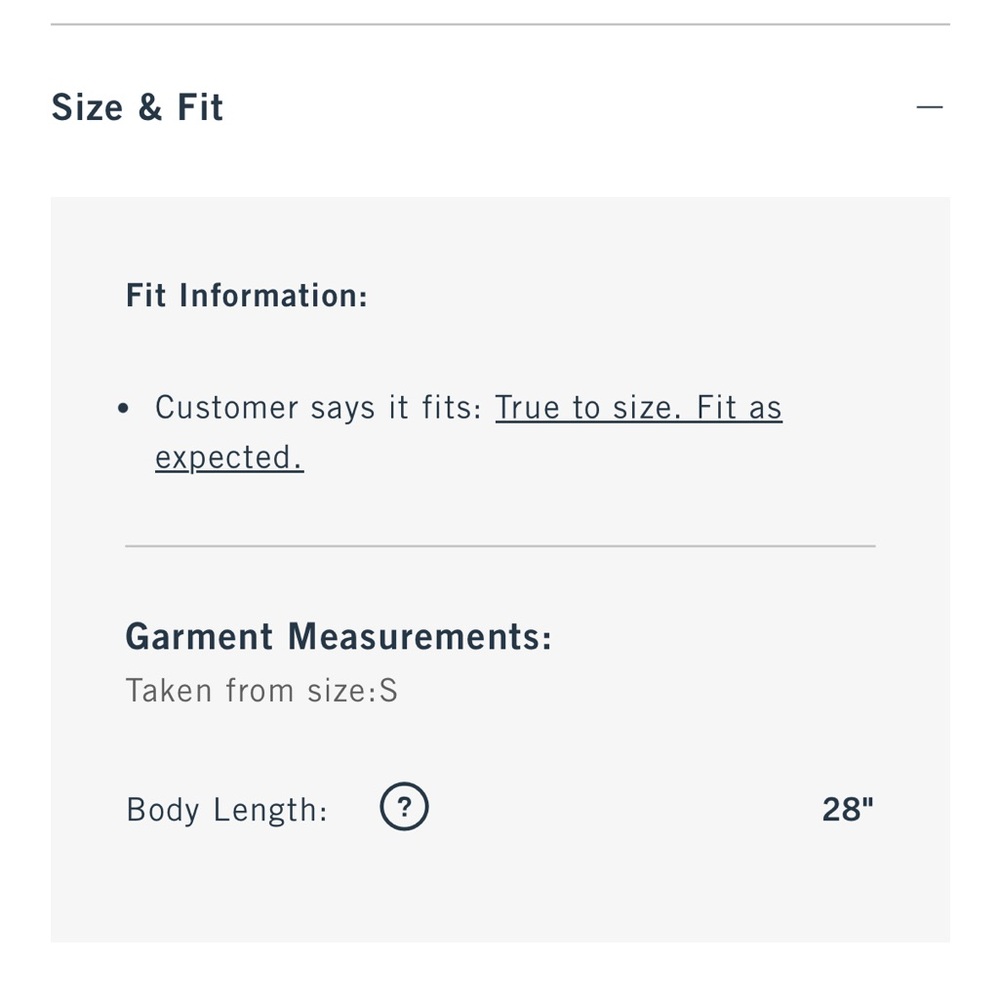Click the divider above Garment Measurements
This screenshot has width=1000, height=1000.
500,546
